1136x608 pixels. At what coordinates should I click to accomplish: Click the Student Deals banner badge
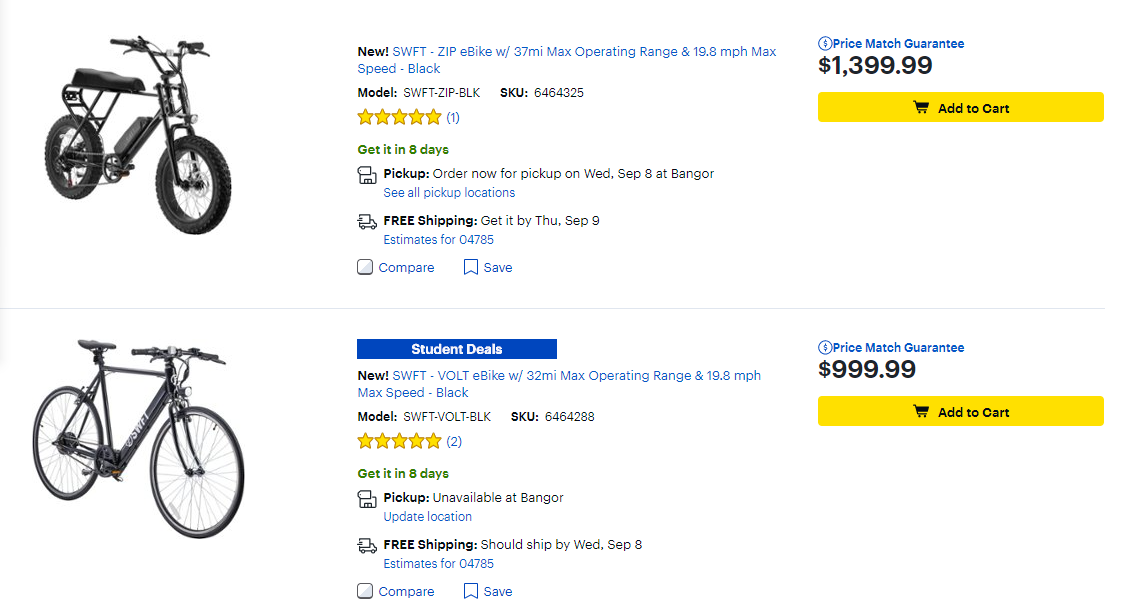click(x=456, y=349)
